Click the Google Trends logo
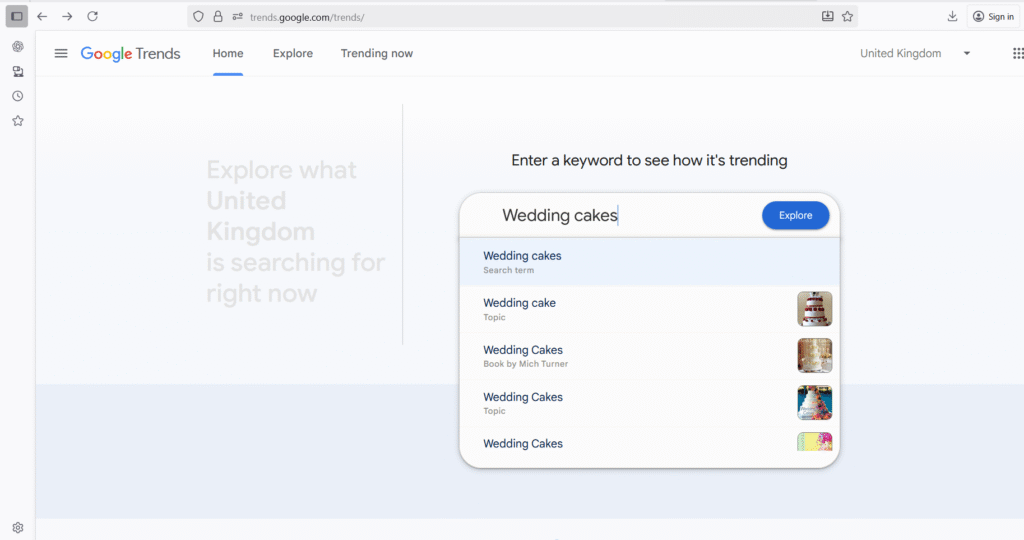The height and width of the screenshot is (540, 1024). pyautogui.click(x=131, y=54)
